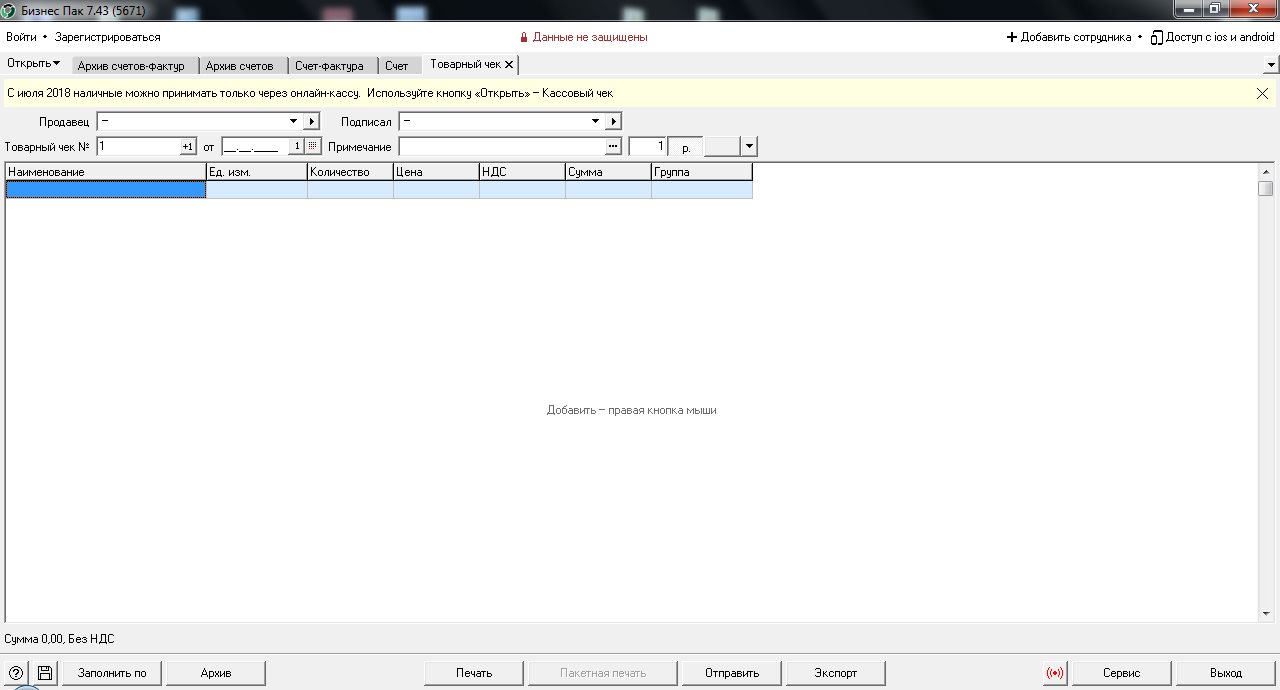Click the +1 increment receipt number button
1280x690 pixels.
[x=187, y=146]
